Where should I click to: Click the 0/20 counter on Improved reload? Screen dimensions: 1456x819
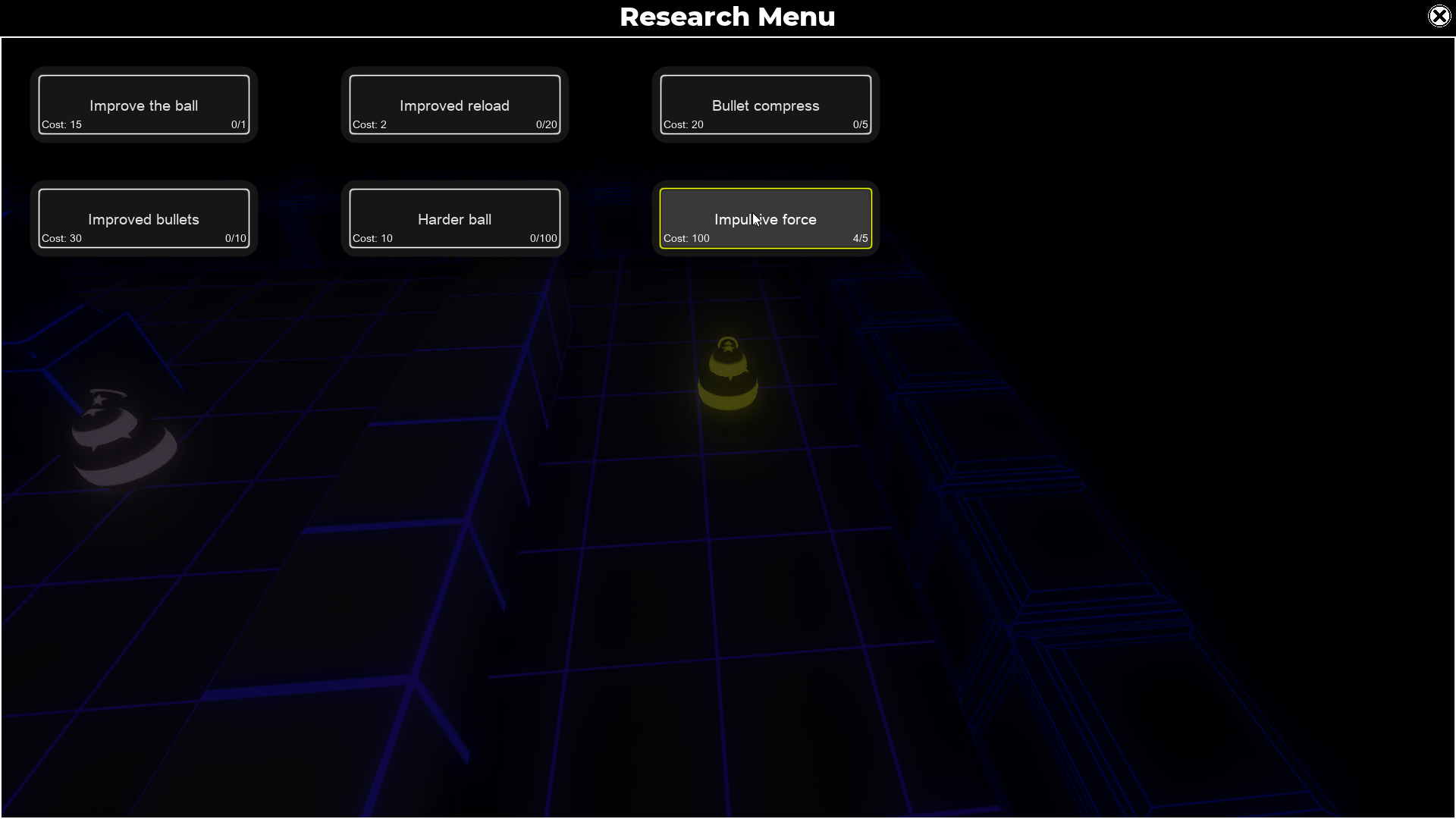[546, 124]
